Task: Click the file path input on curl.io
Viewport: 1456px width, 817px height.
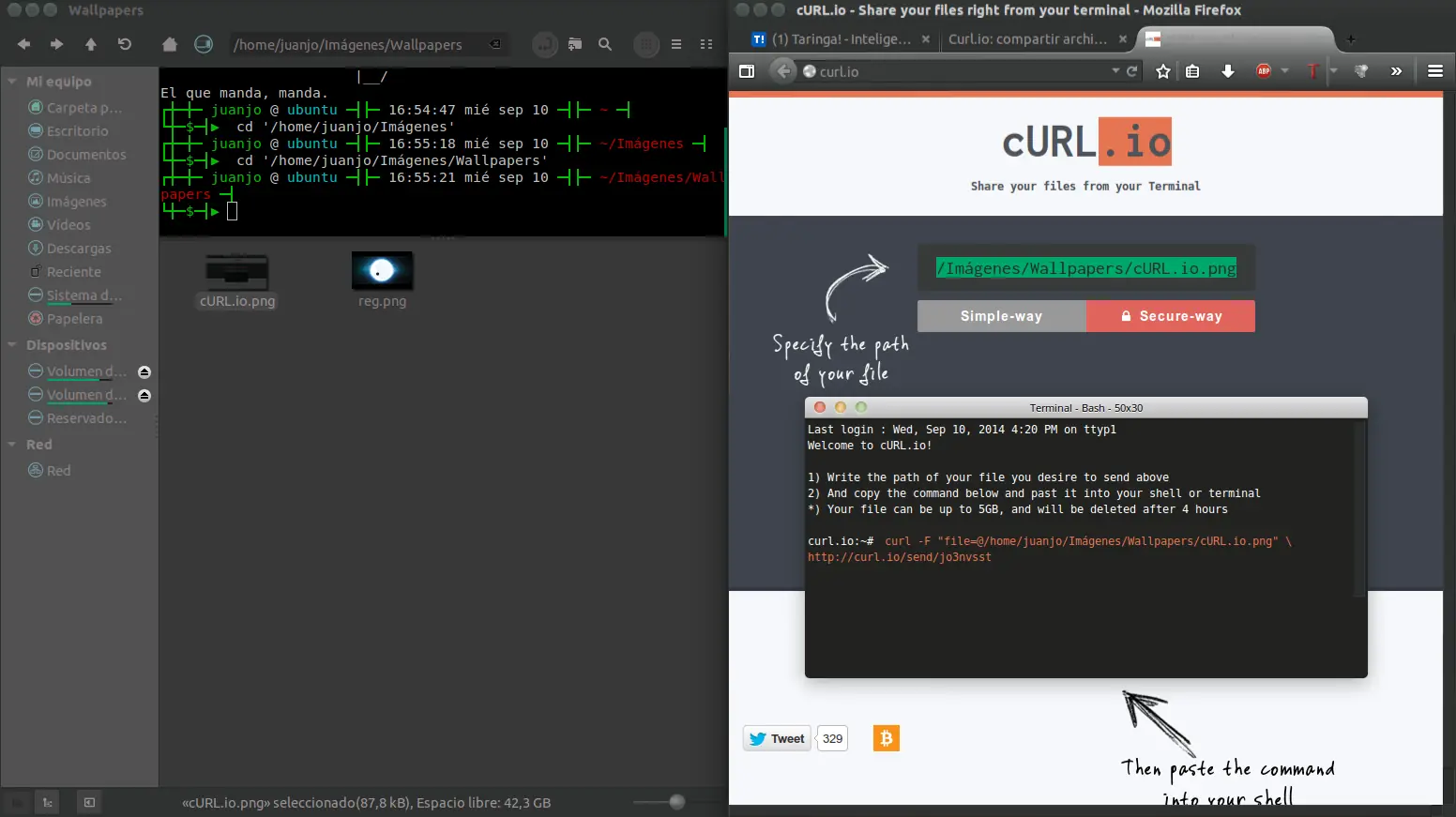Action: tap(1086, 268)
